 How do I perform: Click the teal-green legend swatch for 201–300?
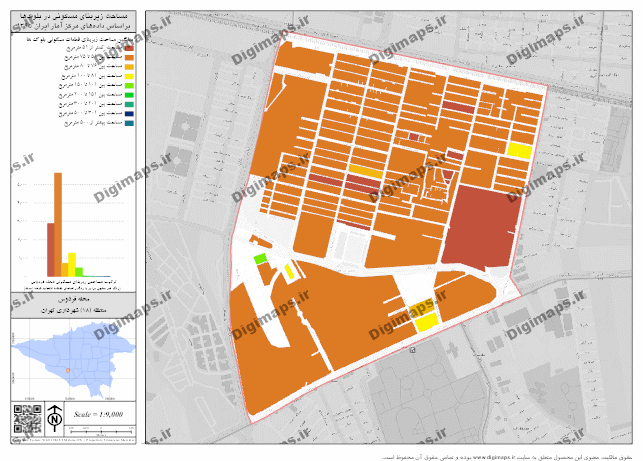tap(129, 105)
